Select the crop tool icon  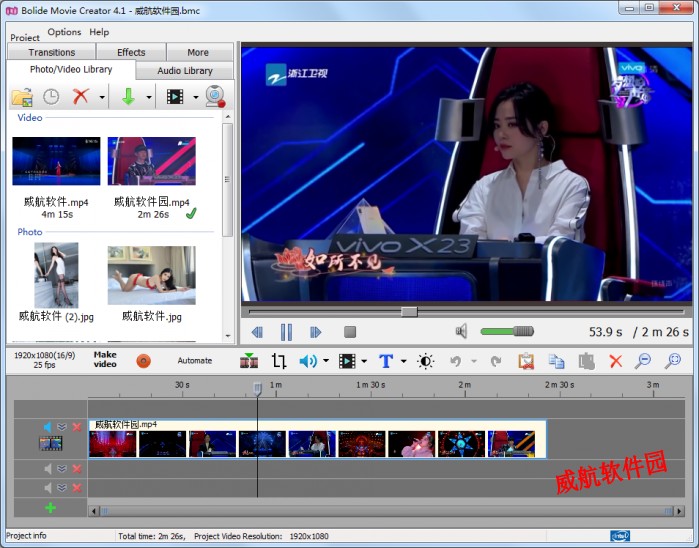point(279,361)
